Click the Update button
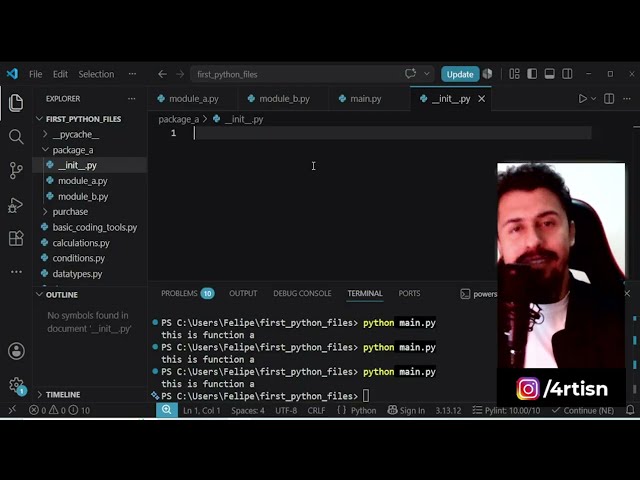The image size is (640, 480). [x=460, y=74]
